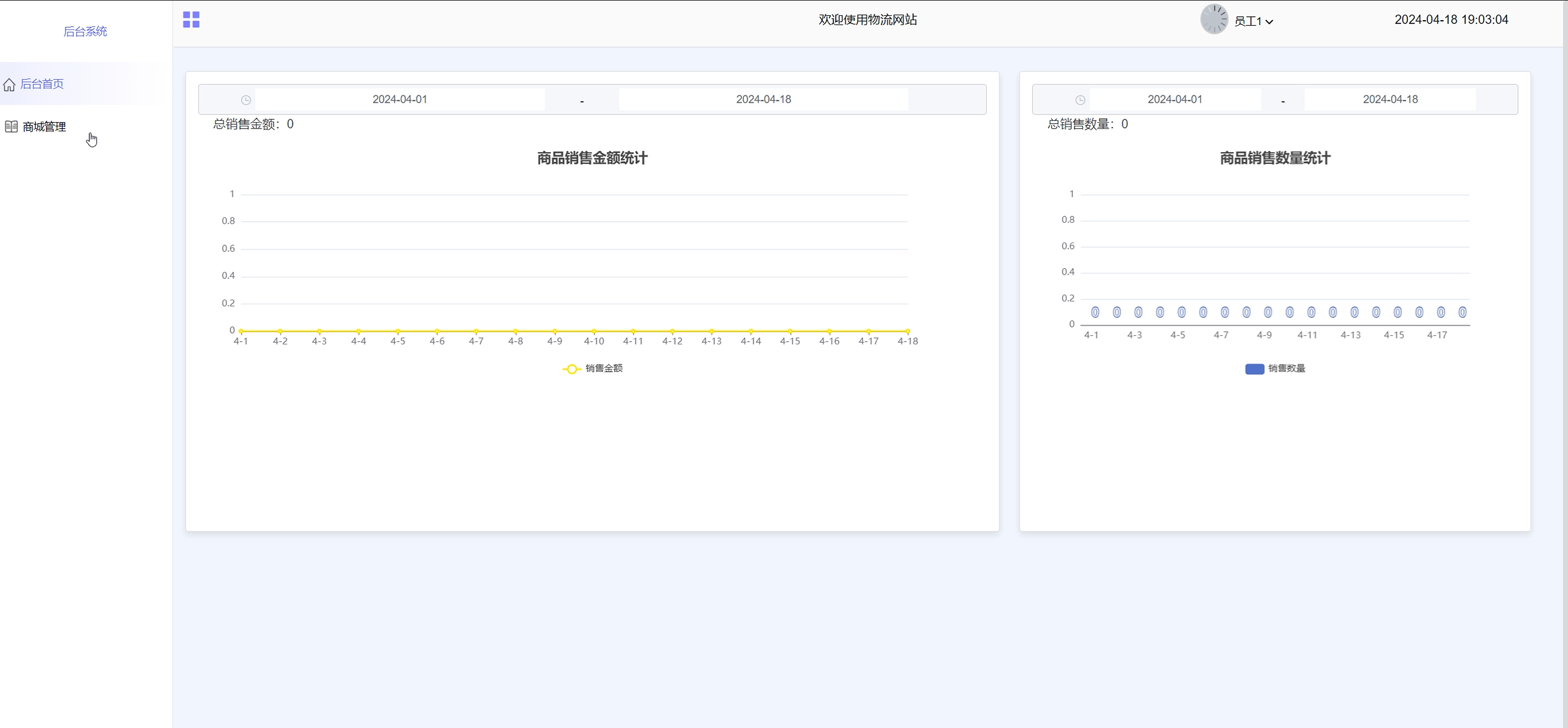Click the 商品销售数量统计 chart title

tap(1275, 159)
